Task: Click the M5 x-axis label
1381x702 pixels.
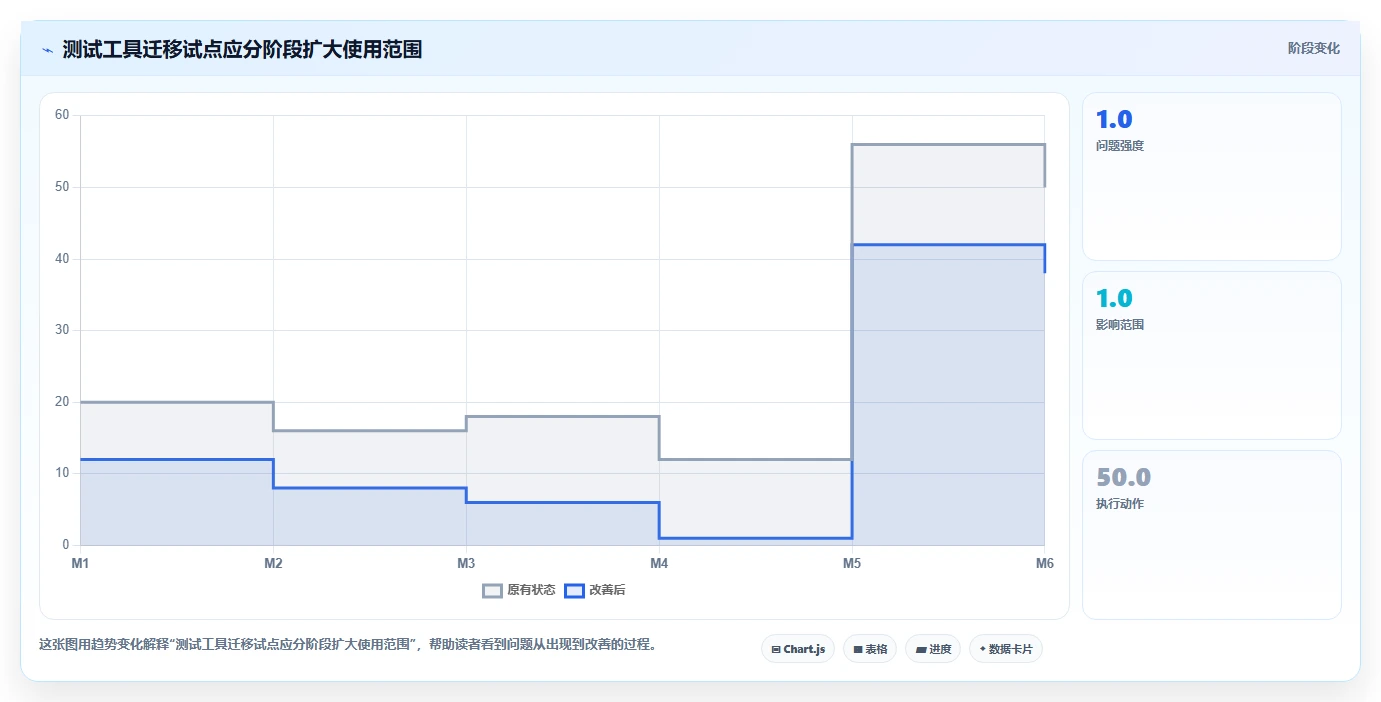Action: click(x=852, y=563)
